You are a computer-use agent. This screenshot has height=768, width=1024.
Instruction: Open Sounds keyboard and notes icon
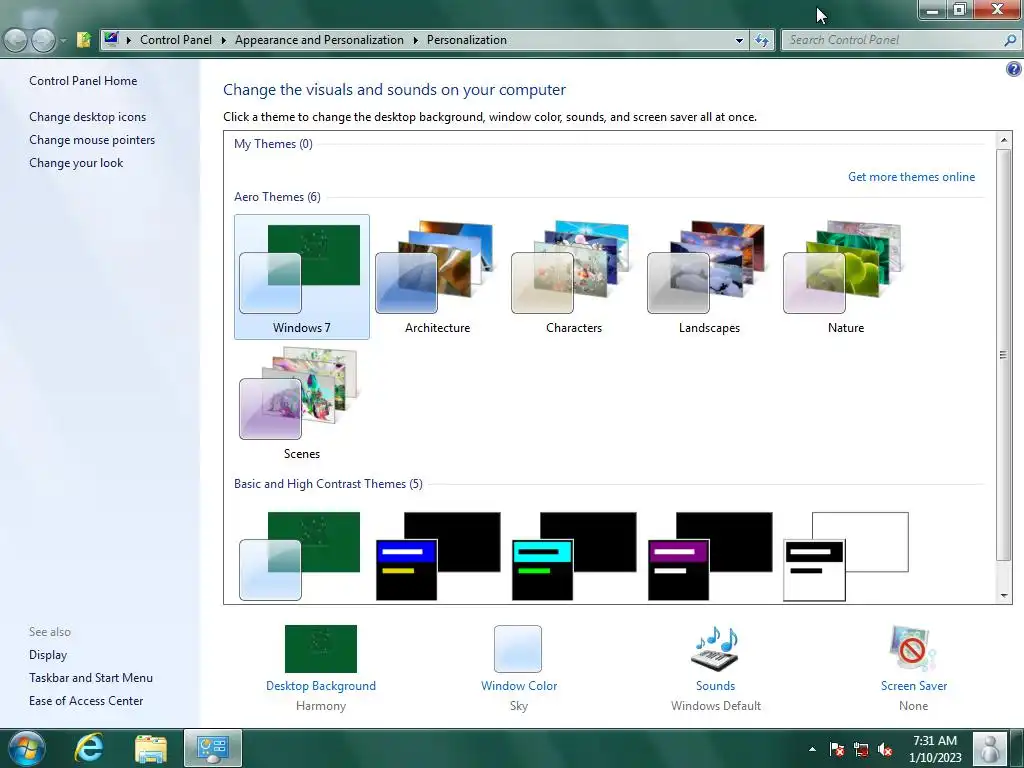point(715,648)
